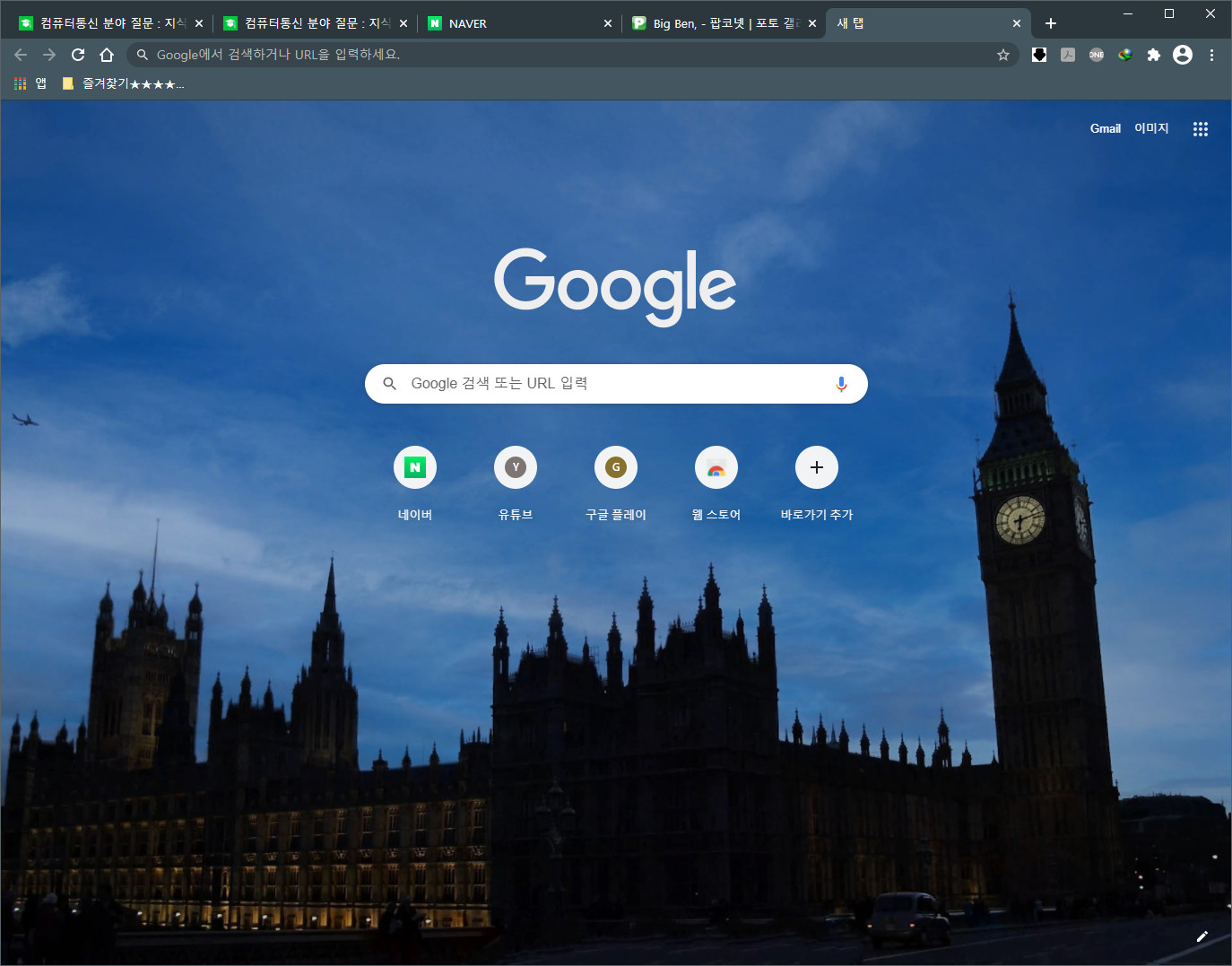Open the 네이버 shortcut tile
The image size is (1232, 966).
(415, 484)
